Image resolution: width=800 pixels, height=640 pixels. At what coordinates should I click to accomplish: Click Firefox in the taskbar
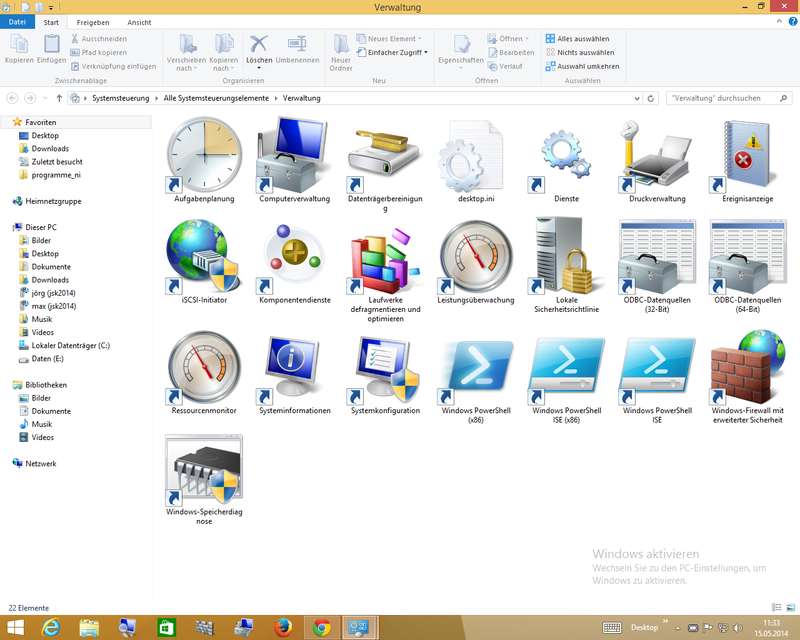284,627
